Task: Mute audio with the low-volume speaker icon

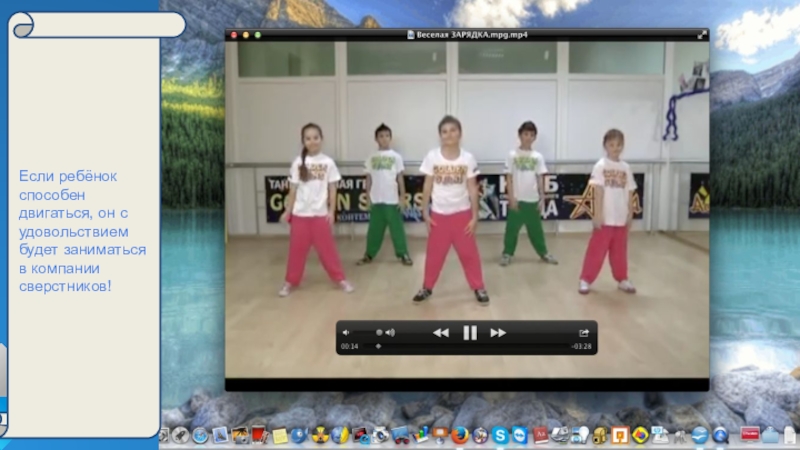Action: 346,333
